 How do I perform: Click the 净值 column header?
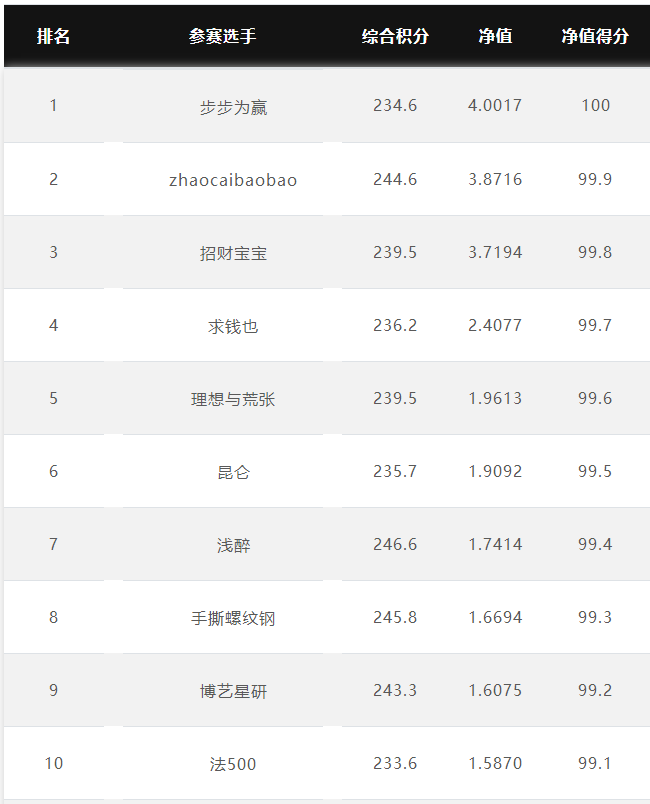[x=495, y=36]
